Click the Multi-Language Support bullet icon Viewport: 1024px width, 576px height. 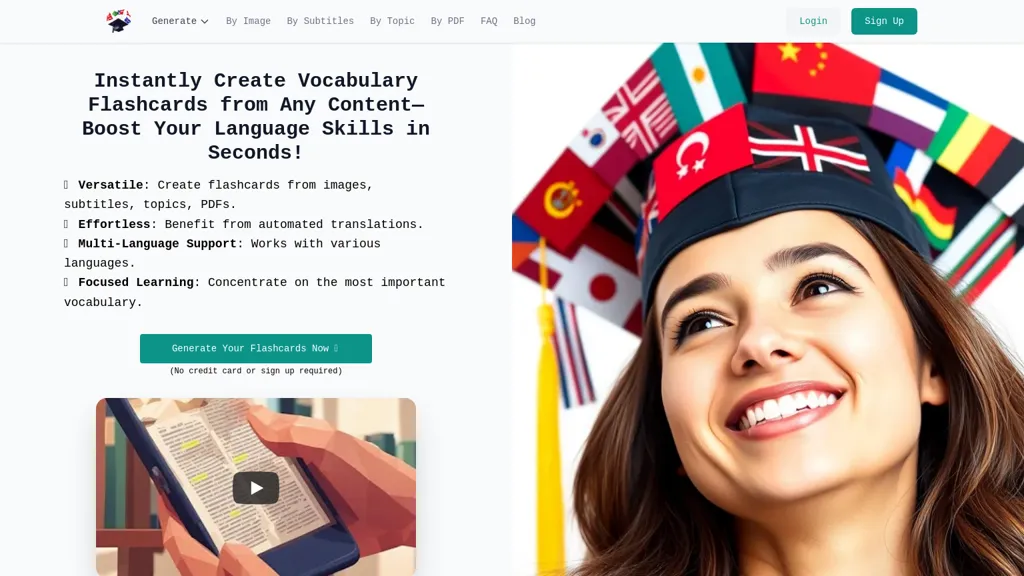coord(66,244)
